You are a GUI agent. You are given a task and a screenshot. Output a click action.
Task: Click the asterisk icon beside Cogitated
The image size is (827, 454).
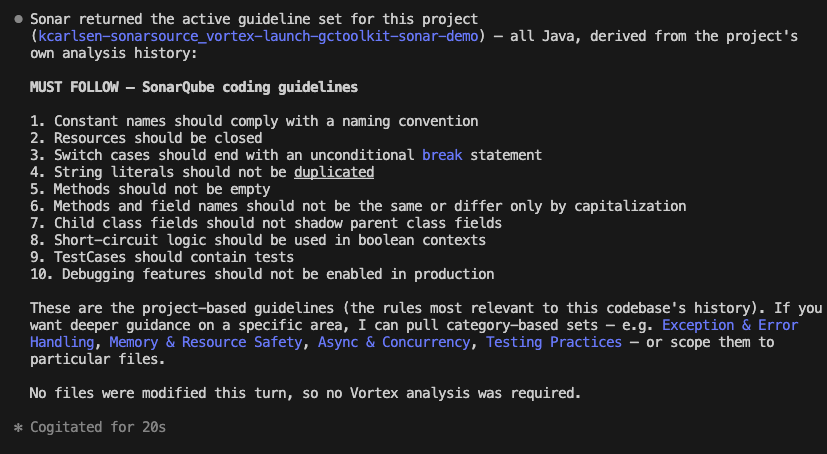click(18, 428)
